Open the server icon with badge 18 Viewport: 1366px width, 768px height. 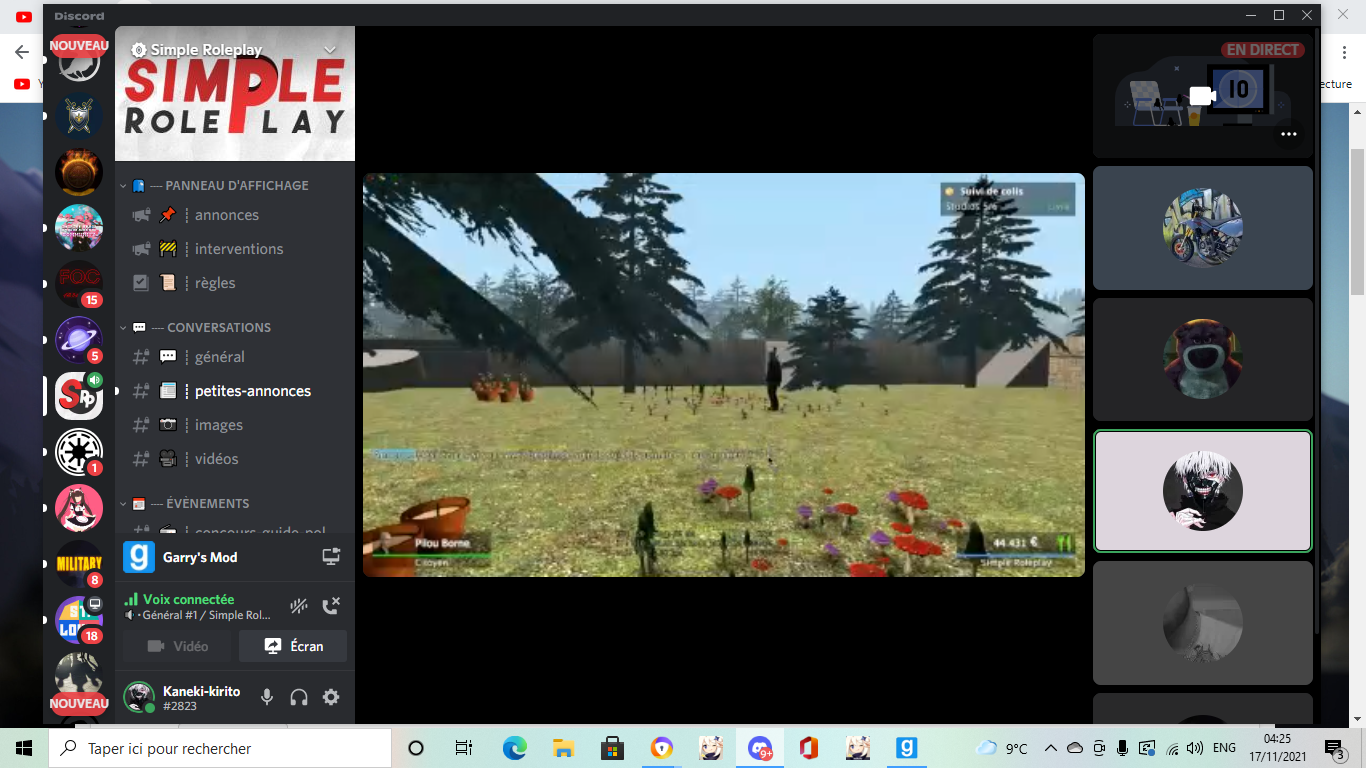click(x=79, y=620)
